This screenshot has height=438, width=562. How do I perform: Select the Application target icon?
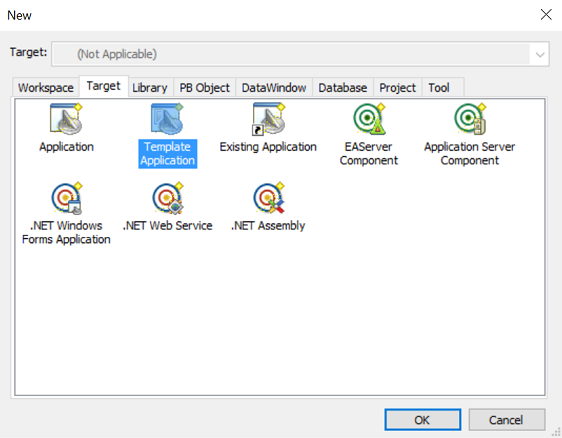pos(66,119)
